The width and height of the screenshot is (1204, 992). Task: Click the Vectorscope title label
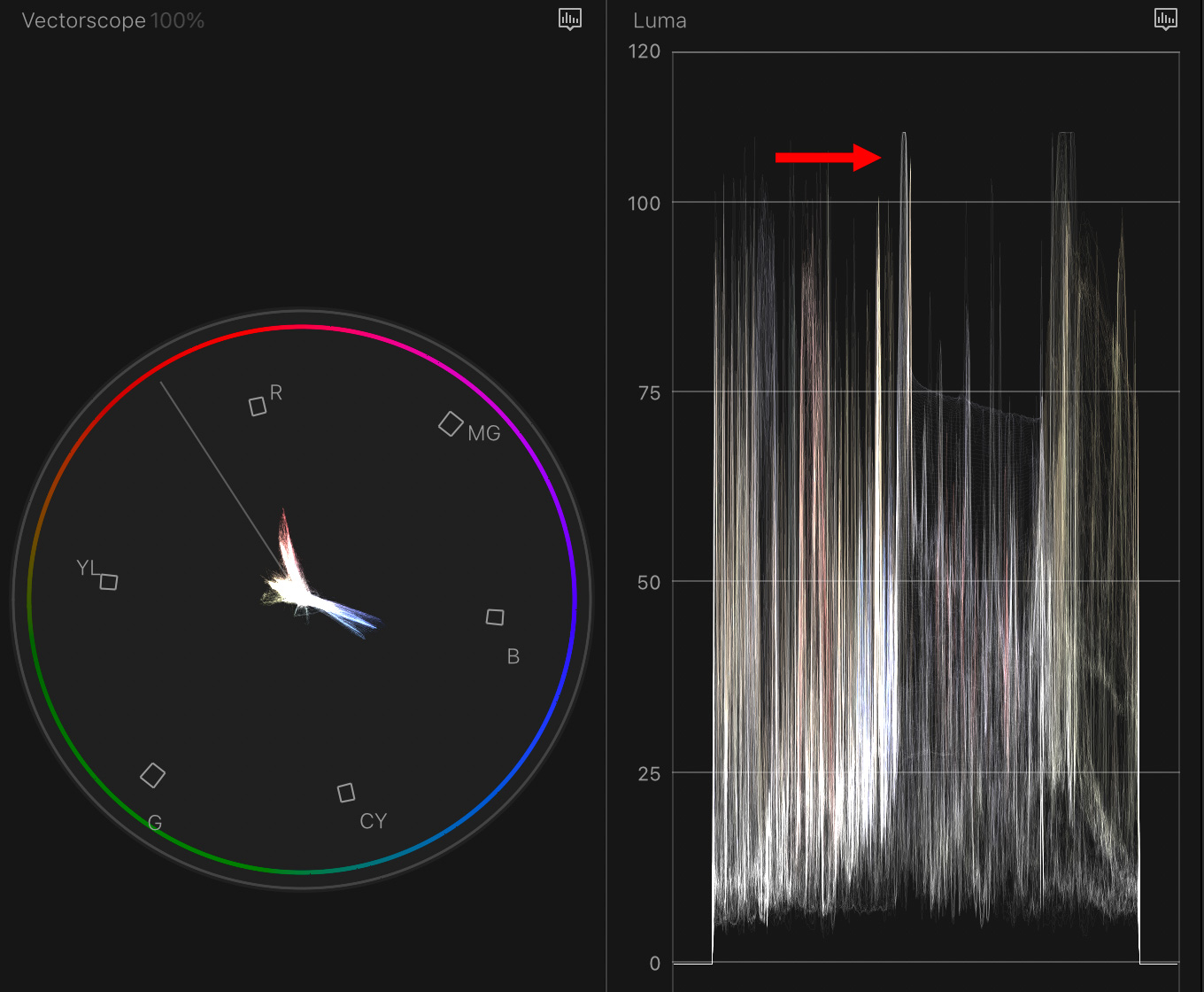click(x=83, y=21)
